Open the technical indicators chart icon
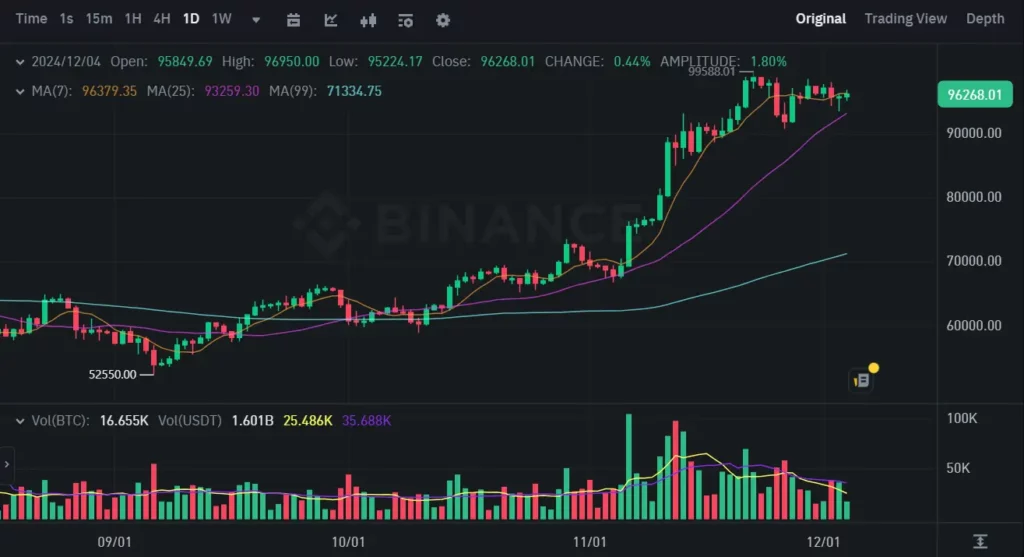Image resolution: width=1024 pixels, height=557 pixels. pos(330,20)
